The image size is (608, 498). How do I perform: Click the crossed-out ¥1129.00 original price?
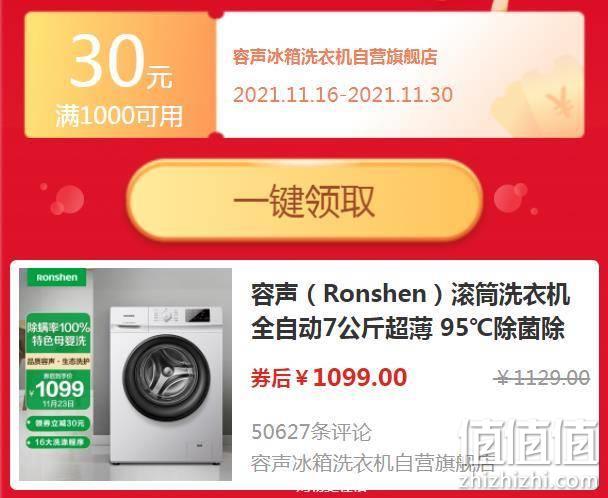click(542, 377)
